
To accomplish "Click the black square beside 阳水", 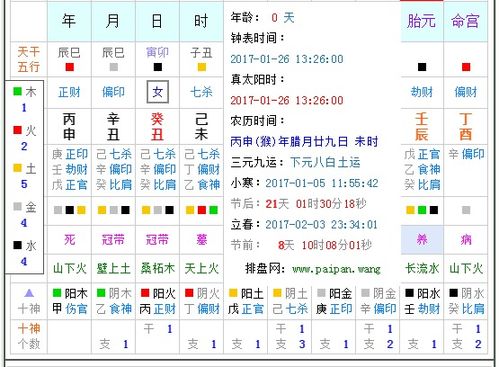I will pyautogui.click(x=409, y=293).
